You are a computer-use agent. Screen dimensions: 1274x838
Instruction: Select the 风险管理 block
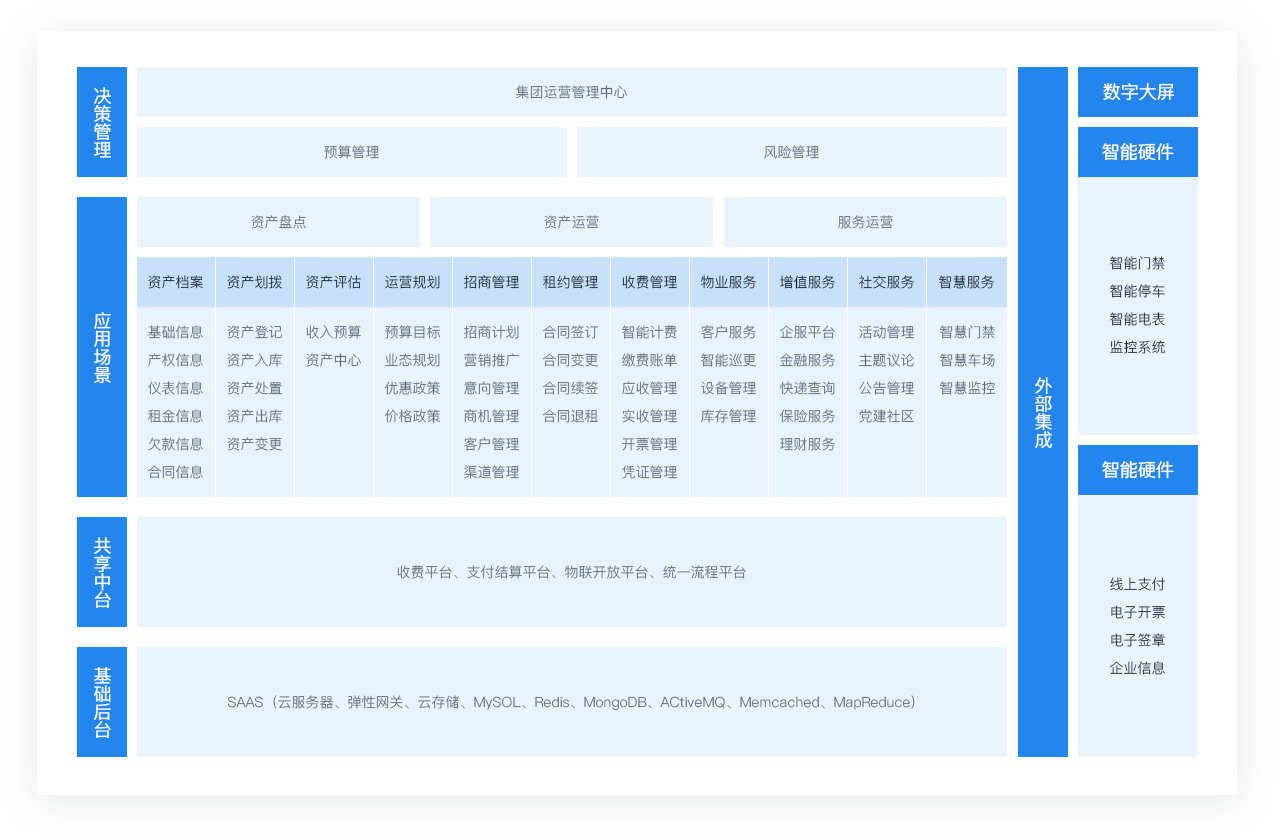coord(791,152)
